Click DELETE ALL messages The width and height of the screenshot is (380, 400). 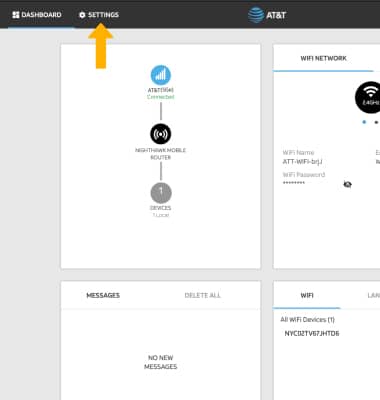coord(202,295)
